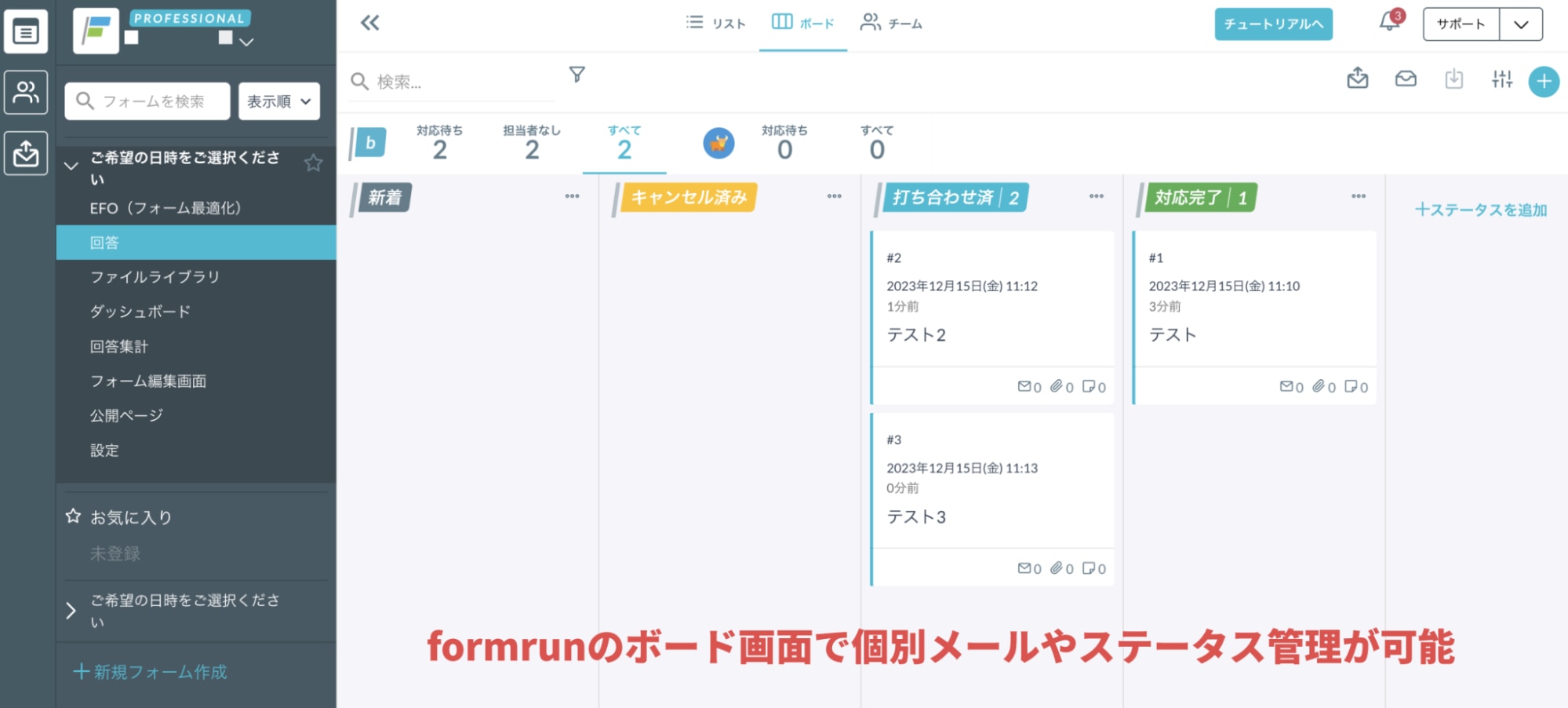Collapse the expanded ご希望の日時 form tree

click(71, 166)
